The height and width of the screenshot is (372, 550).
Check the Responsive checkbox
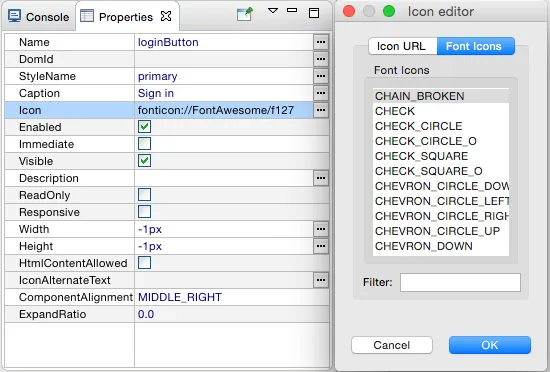tap(145, 211)
